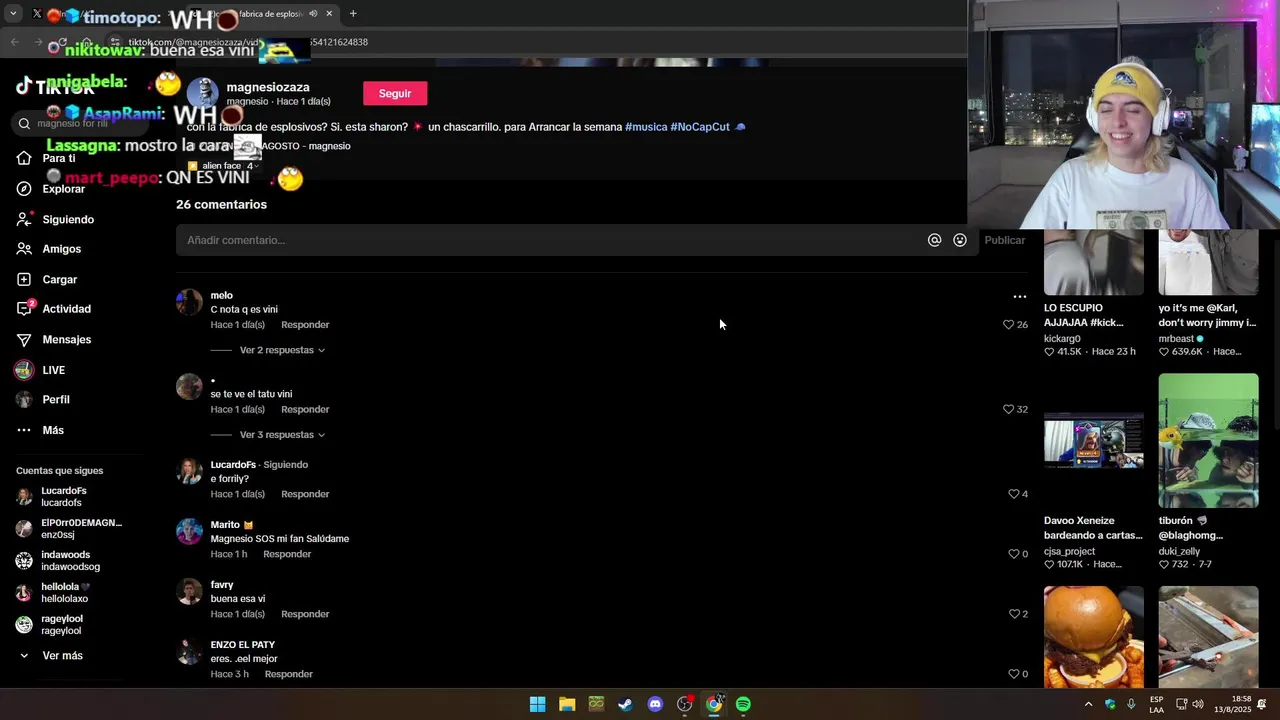Viewport: 1280px width, 720px height.
Task: Expand Ver 3 respuestas replies
Action: (282, 435)
